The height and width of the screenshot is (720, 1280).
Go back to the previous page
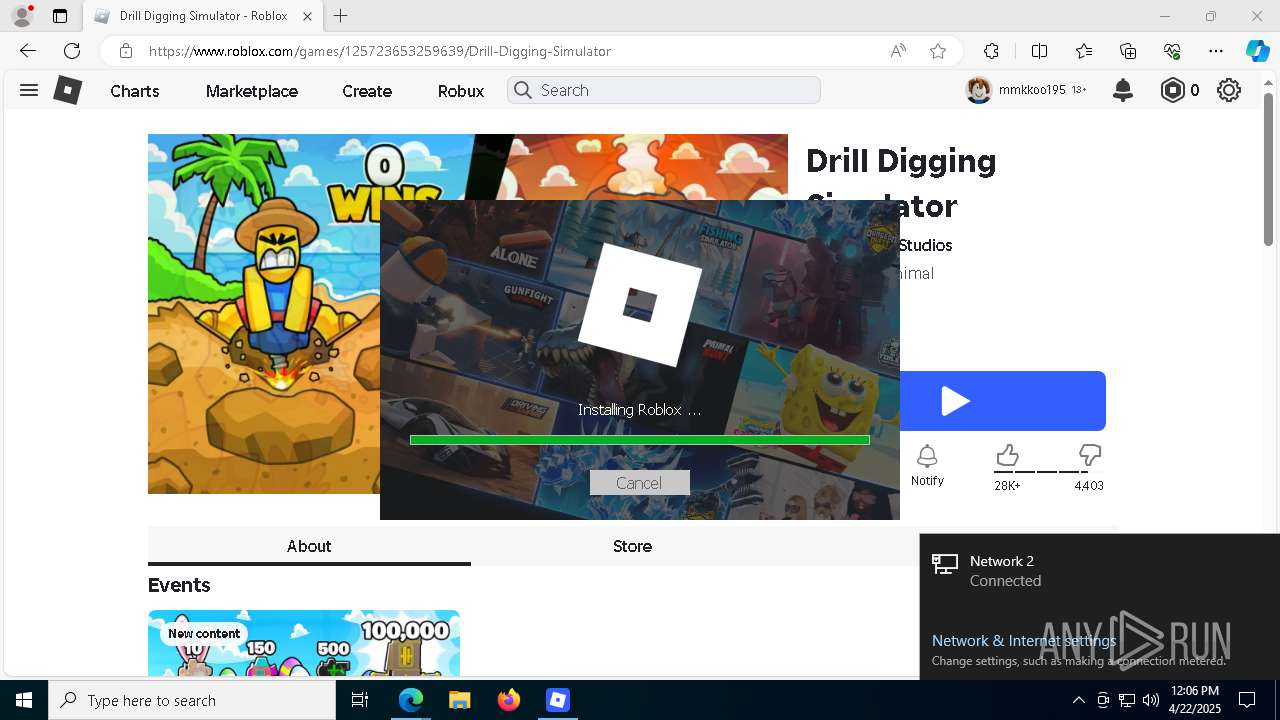[x=28, y=51]
